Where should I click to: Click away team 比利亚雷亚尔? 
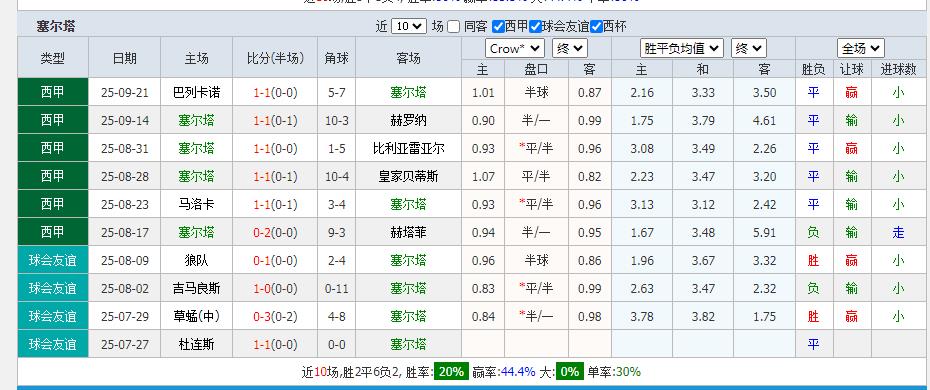pyautogui.click(x=408, y=148)
